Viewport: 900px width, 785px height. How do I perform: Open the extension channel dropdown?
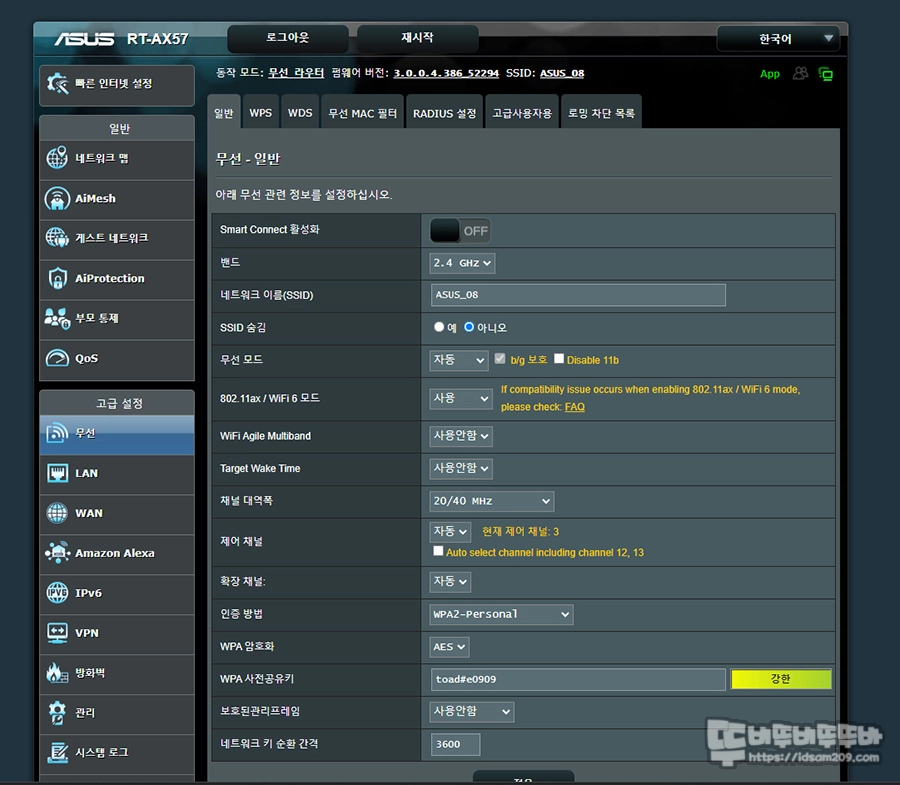coord(450,581)
